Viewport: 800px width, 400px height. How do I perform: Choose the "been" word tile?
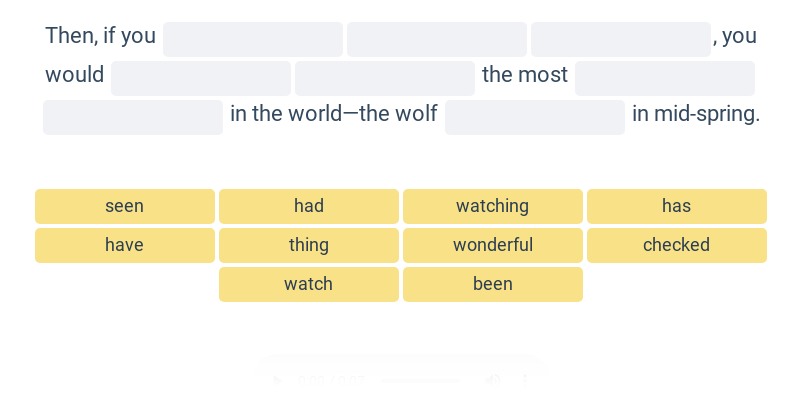[493, 284]
